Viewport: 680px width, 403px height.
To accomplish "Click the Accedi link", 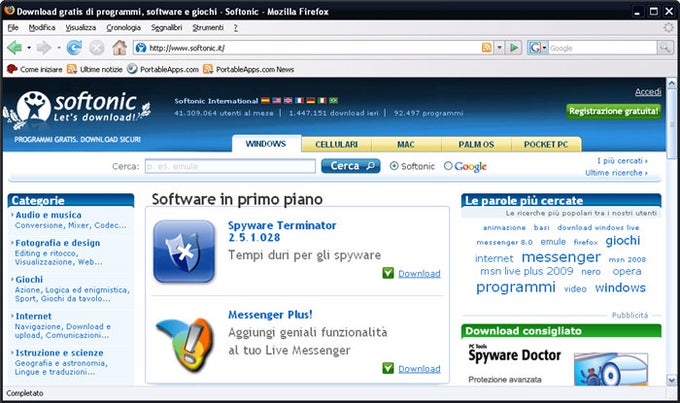I will [648, 92].
